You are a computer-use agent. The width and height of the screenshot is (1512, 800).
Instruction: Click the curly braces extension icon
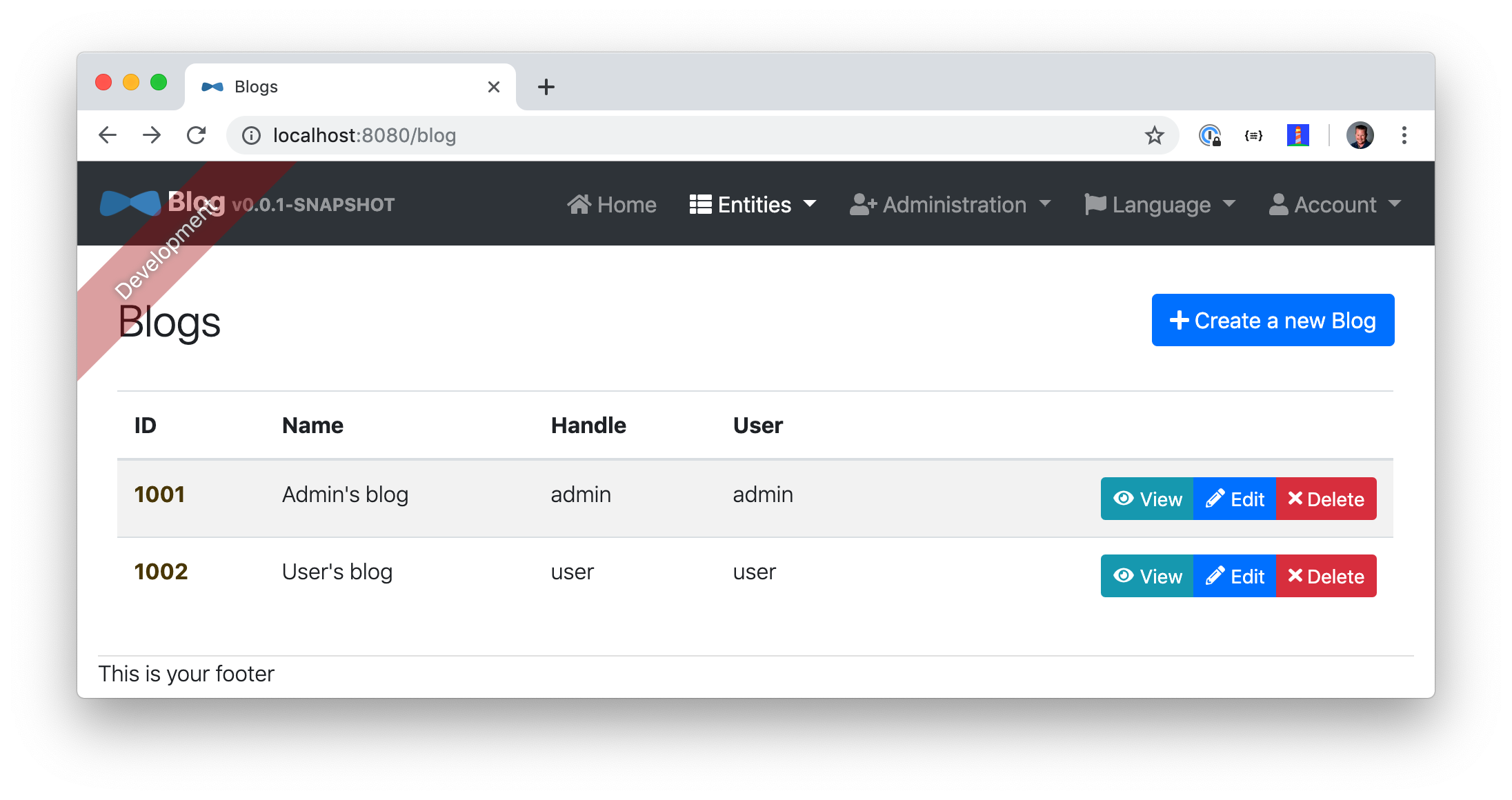point(1253,135)
